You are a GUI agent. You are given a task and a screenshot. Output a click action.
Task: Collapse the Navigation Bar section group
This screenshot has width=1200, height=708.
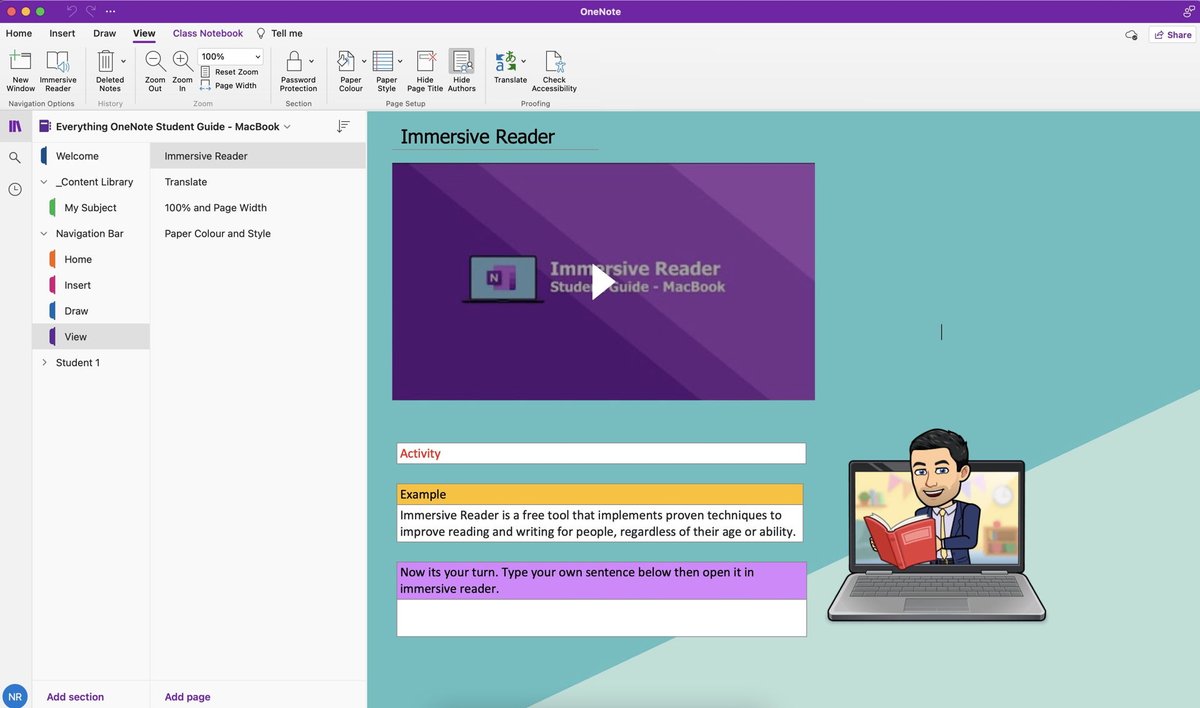coord(44,234)
